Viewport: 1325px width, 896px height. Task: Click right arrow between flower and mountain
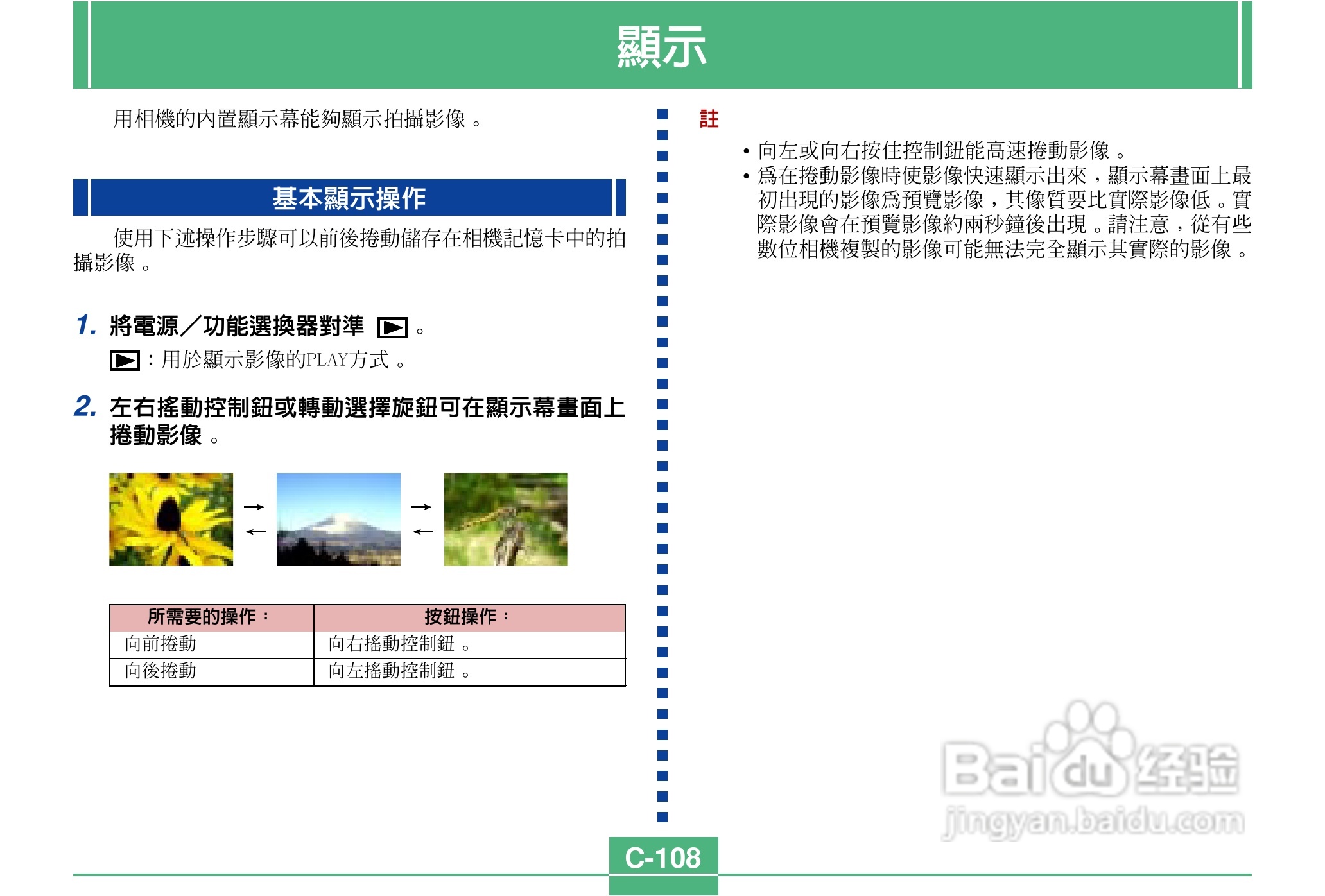(x=254, y=507)
